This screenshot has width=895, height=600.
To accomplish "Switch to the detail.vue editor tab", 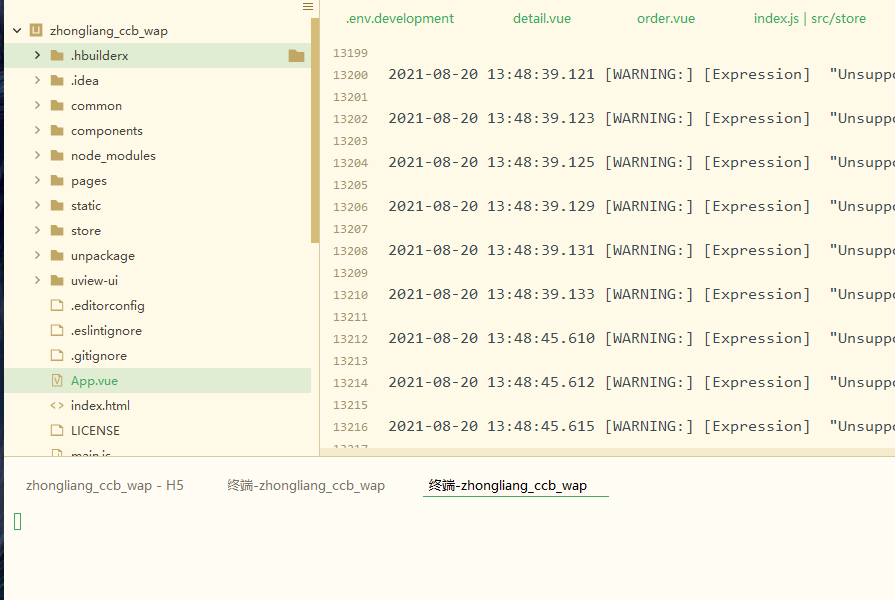I will 542,18.
